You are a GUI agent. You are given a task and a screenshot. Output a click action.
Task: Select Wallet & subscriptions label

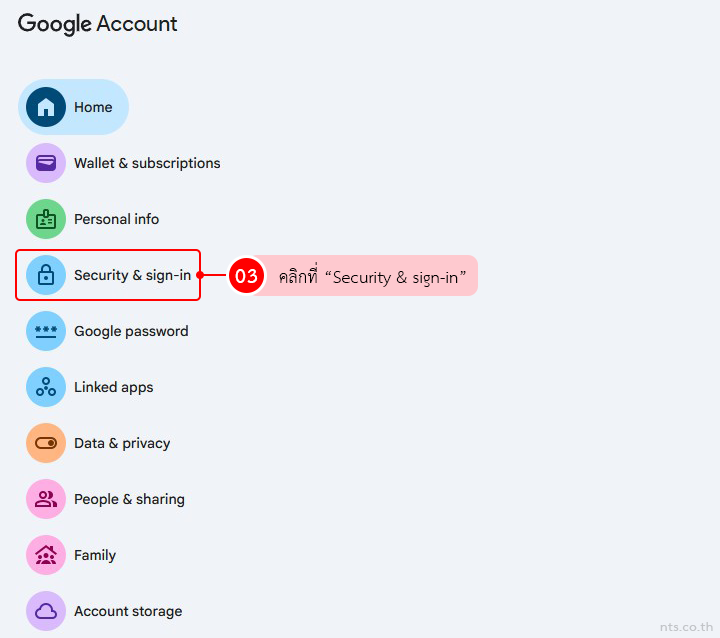tap(147, 163)
